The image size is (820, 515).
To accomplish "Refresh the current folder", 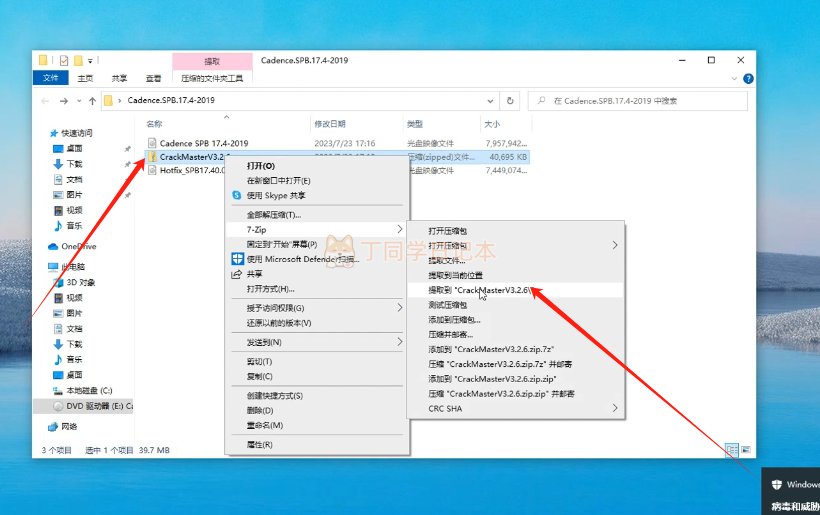I will pyautogui.click(x=510, y=101).
